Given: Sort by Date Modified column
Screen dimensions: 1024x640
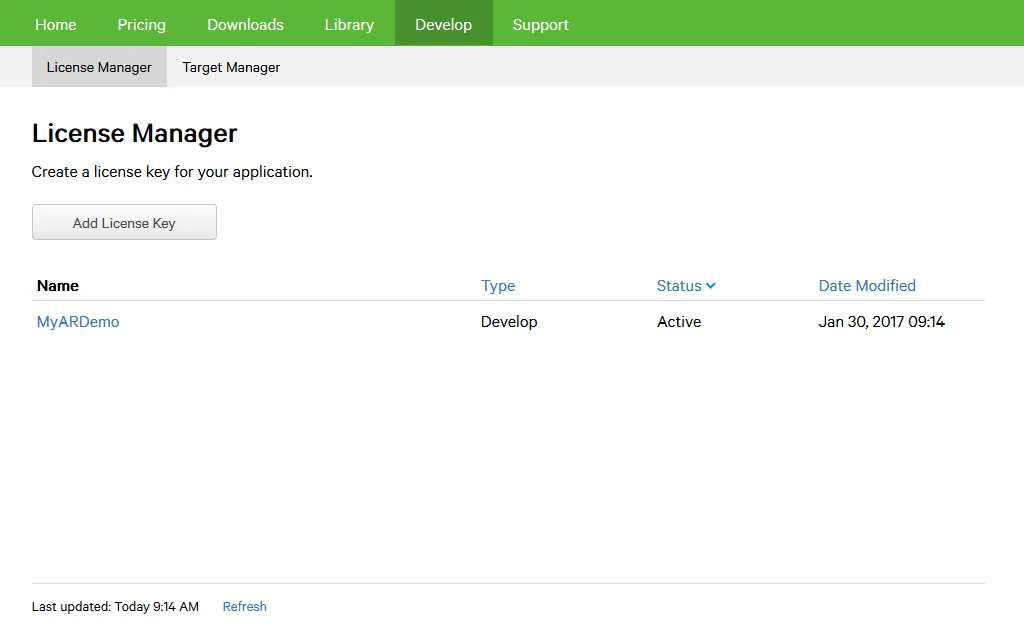Looking at the screenshot, I should click(x=866, y=286).
